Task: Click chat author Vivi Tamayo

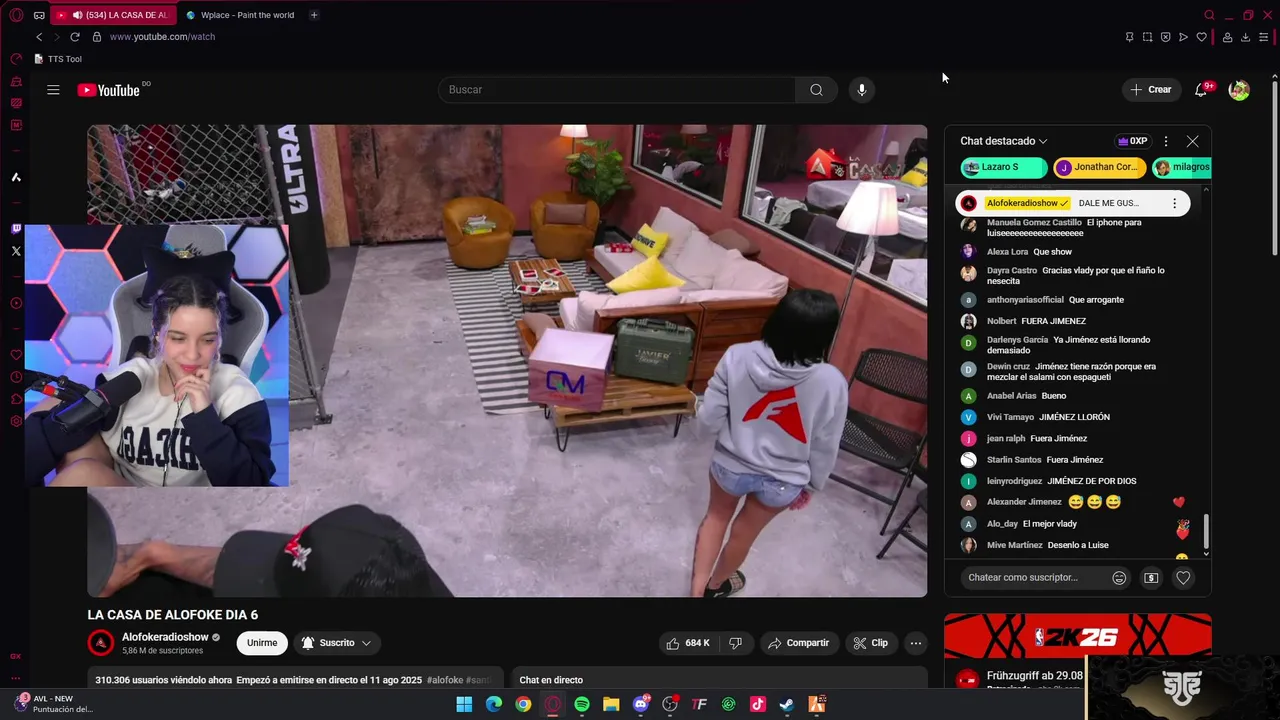Action: pos(1010,417)
